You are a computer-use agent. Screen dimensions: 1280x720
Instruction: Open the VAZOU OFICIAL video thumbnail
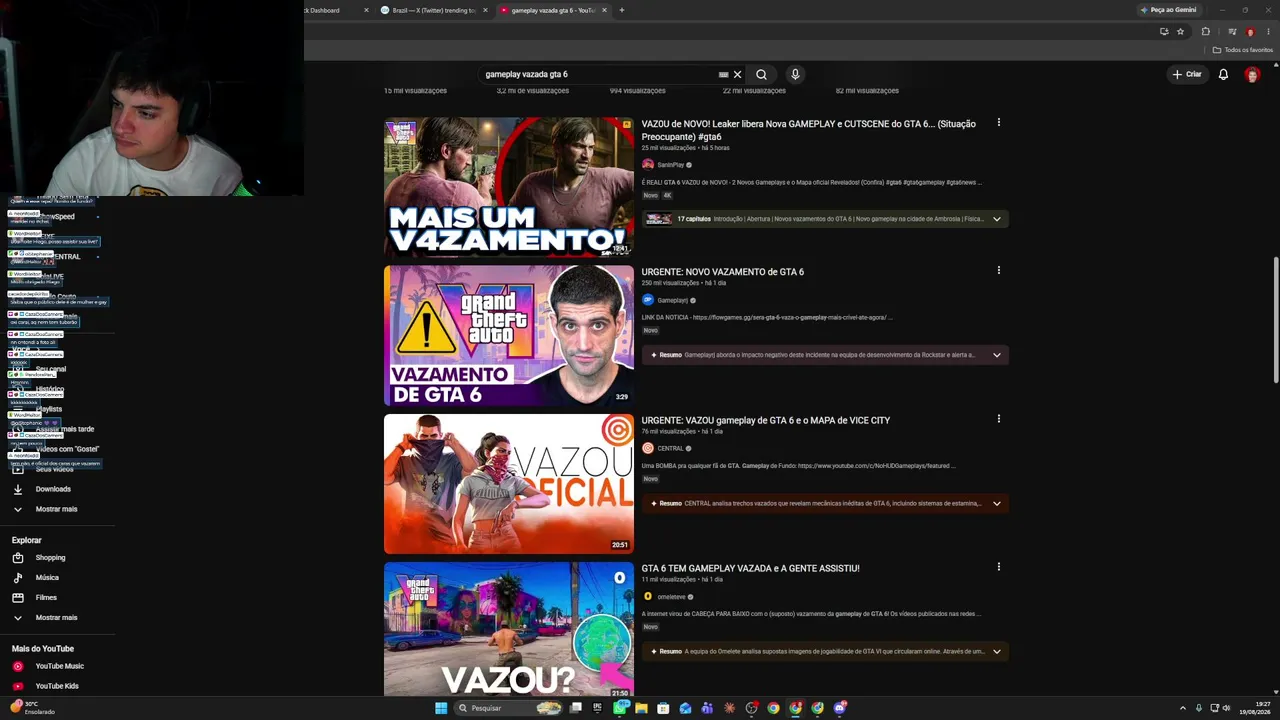coord(509,483)
